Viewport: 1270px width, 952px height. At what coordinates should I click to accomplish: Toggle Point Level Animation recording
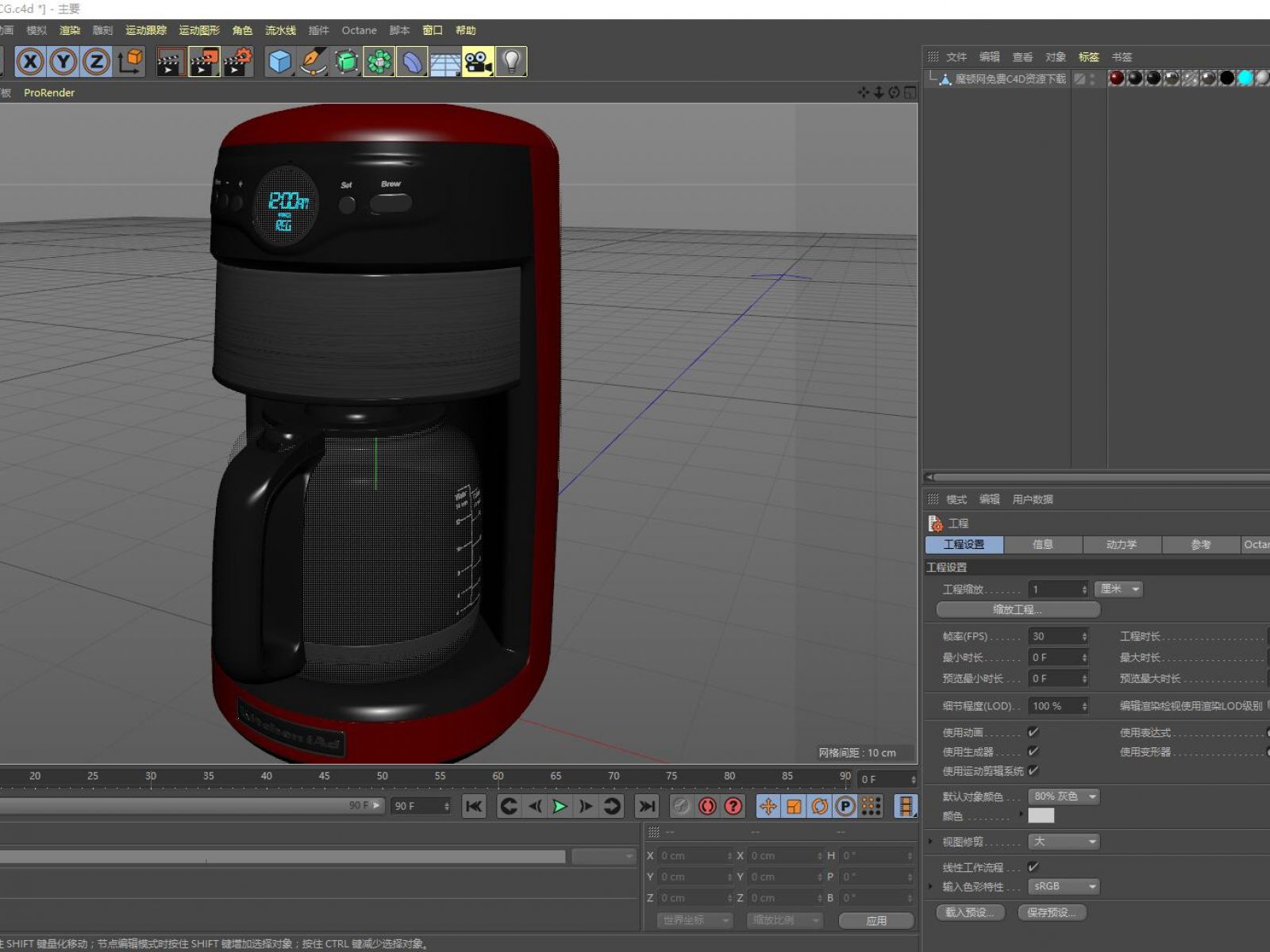click(872, 806)
